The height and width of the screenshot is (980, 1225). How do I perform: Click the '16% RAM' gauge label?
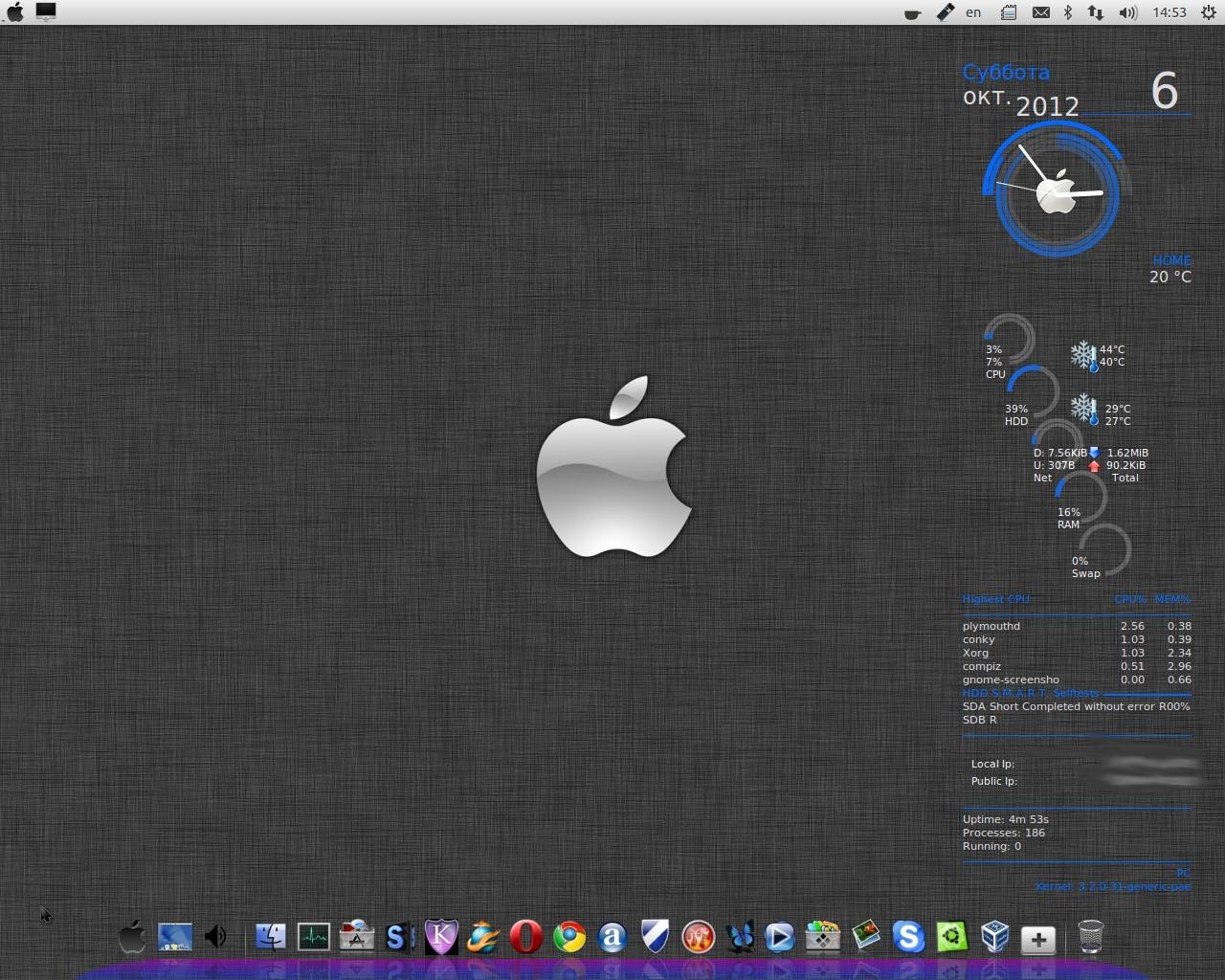1069,519
